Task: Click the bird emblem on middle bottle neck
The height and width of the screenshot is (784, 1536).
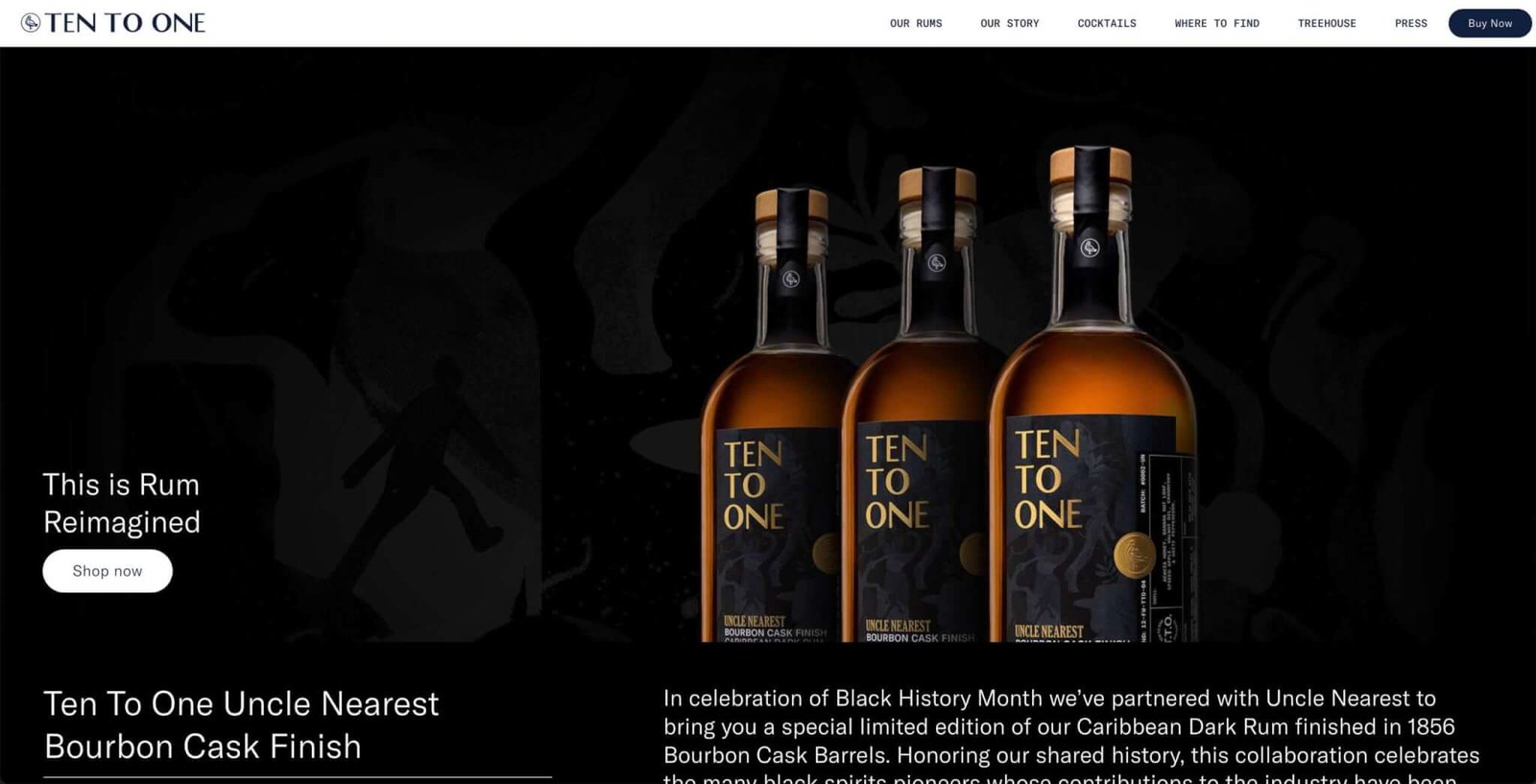Action: point(937,263)
